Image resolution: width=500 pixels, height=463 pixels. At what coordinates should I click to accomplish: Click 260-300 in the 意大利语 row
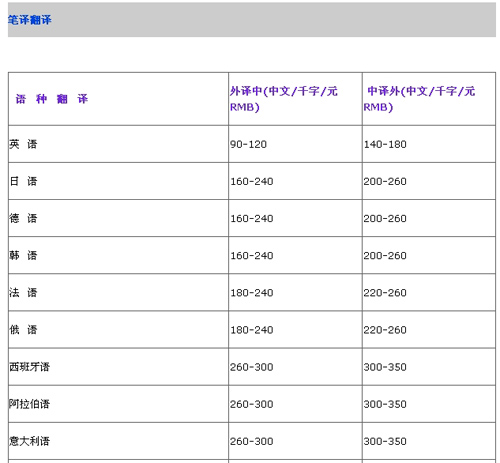252,441
